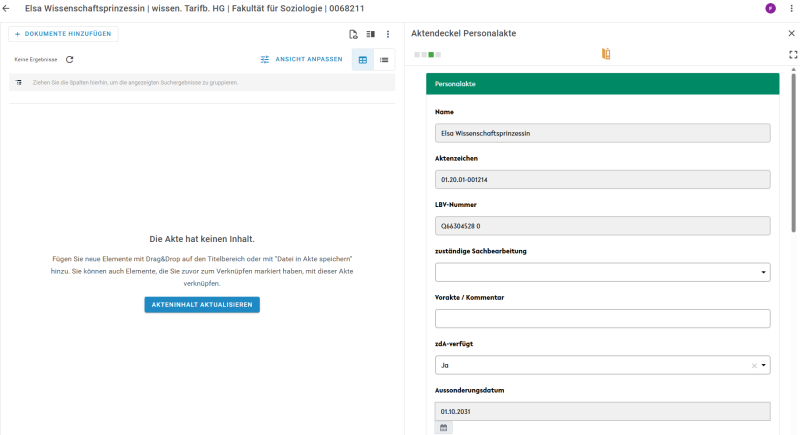Click Dokumente hinzufügen
Image resolution: width=800 pixels, height=435 pixels.
(x=63, y=34)
